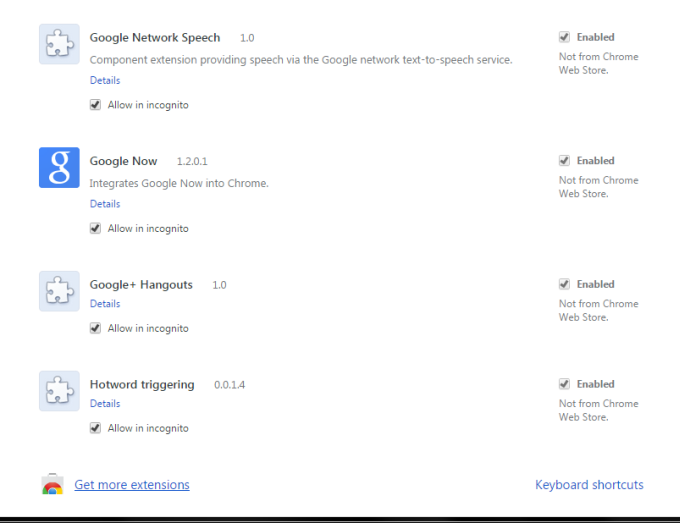Click the Google+ Hangouts puzzle icon
The image size is (680, 523).
59,291
